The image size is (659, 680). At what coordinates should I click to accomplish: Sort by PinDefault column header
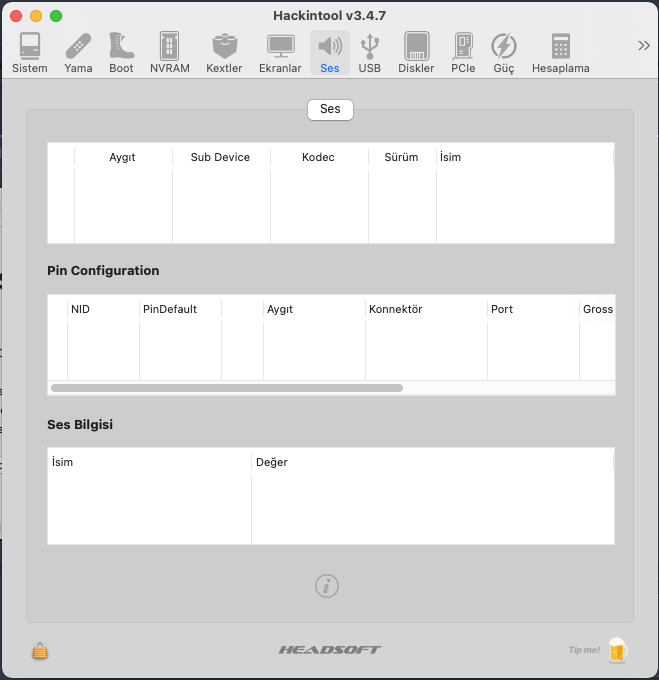(180, 309)
